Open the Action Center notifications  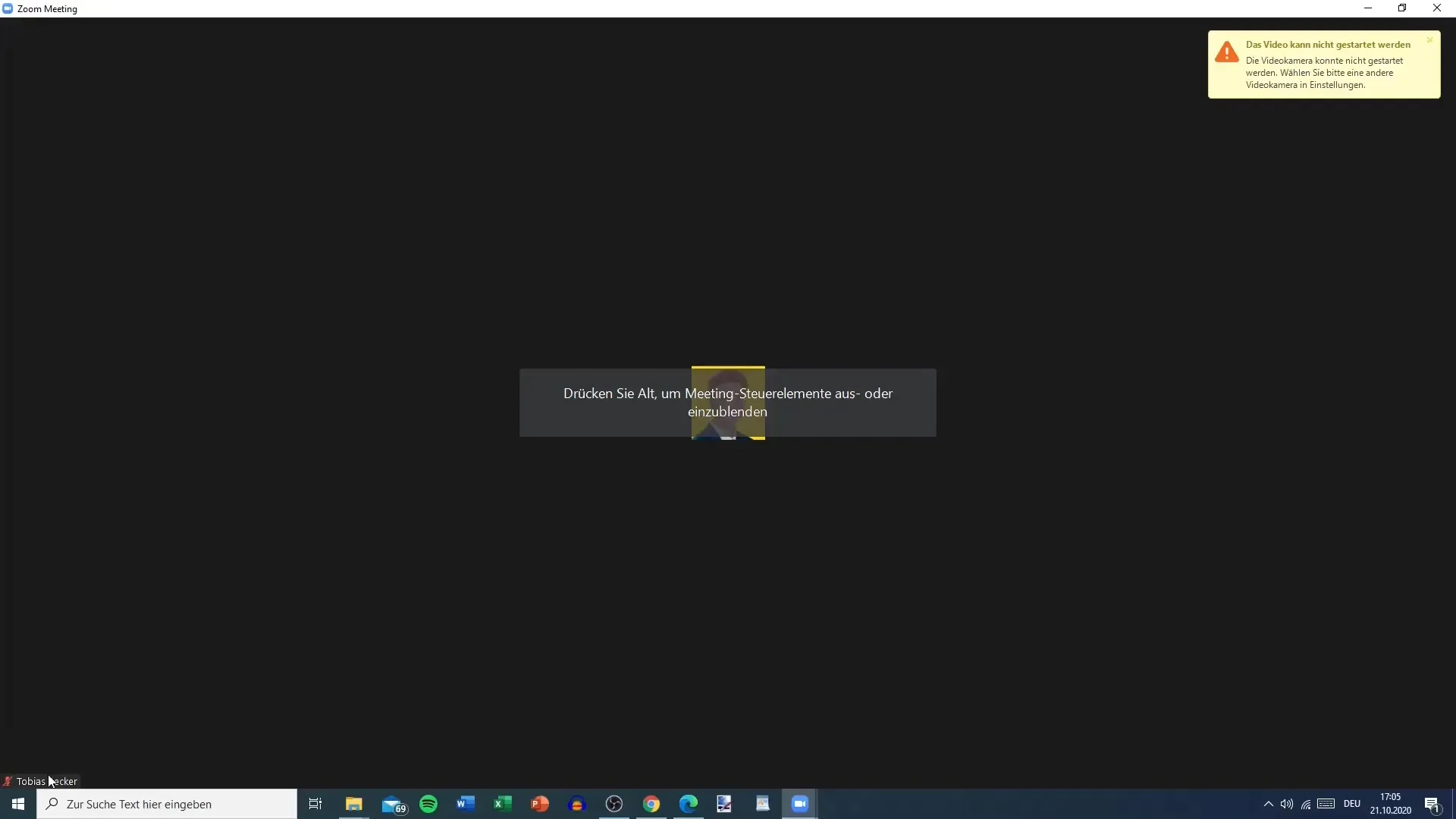pyautogui.click(x=1432, y=805)
